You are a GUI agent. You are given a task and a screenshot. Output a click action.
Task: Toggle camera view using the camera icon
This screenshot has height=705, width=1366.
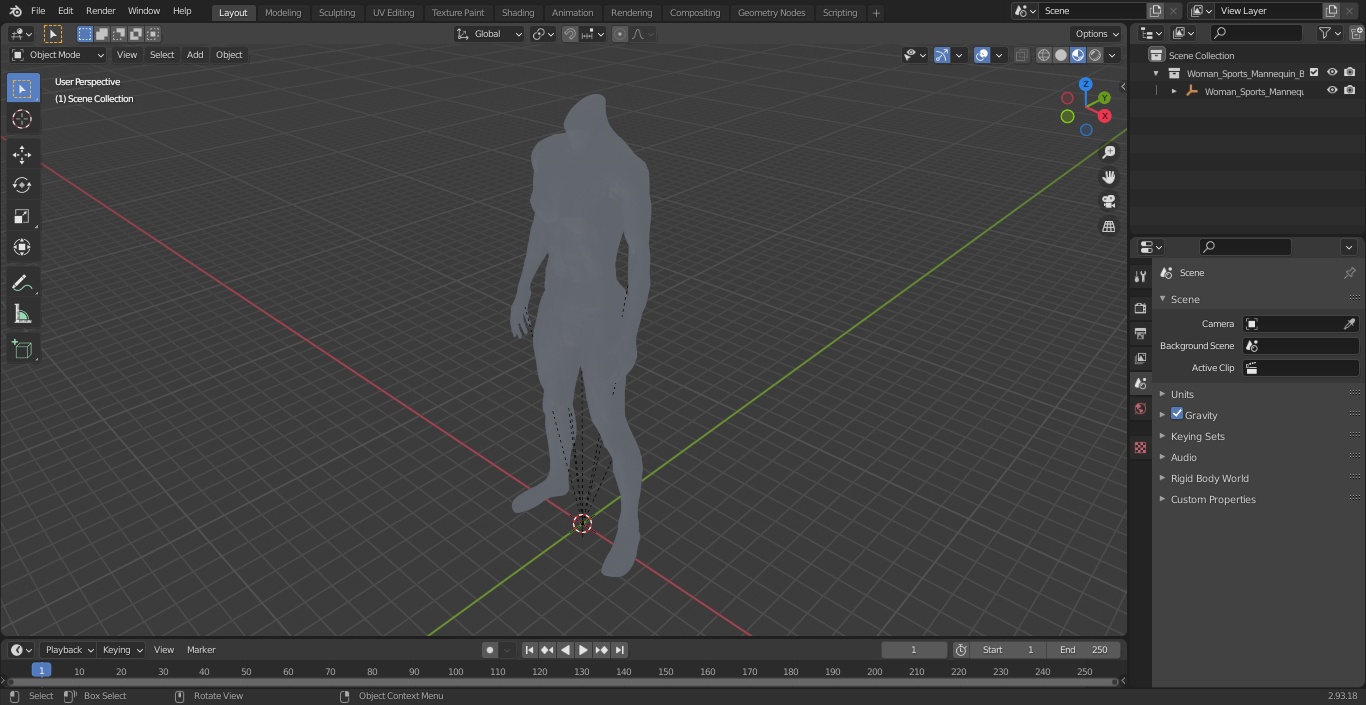(x=1108, y=202)
